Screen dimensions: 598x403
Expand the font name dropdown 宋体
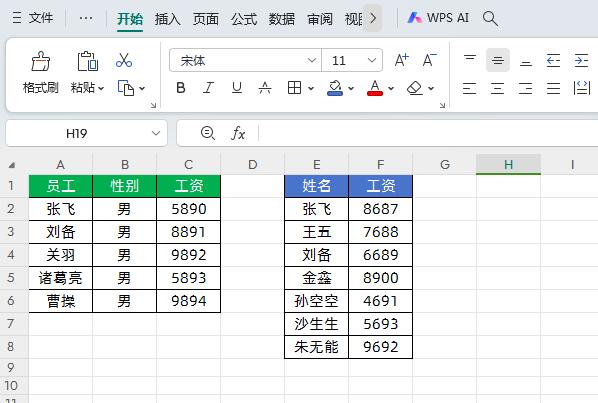tap(312, 60)
